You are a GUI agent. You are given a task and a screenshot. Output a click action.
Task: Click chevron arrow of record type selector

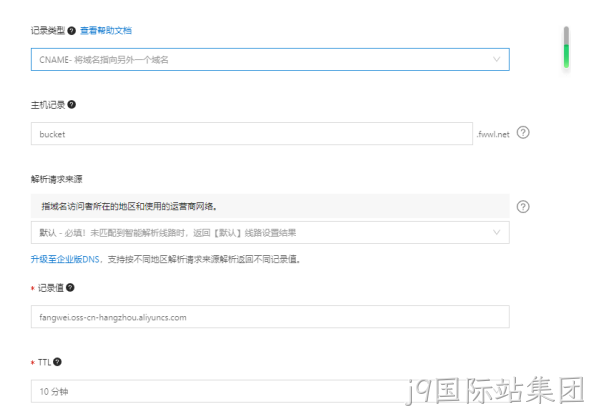tap(496, 59)
